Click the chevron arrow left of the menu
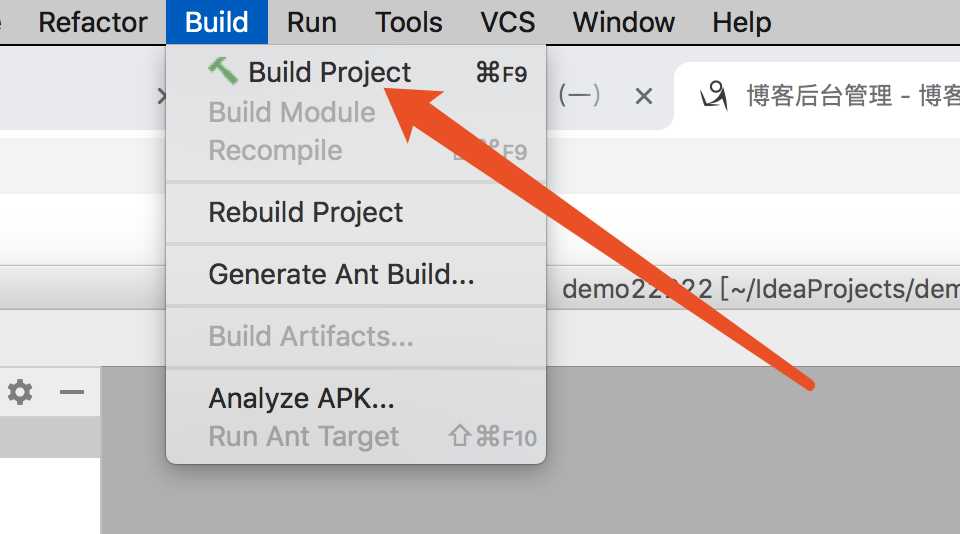This screenshot has width=960, height=534. click(x=161, y=96)
